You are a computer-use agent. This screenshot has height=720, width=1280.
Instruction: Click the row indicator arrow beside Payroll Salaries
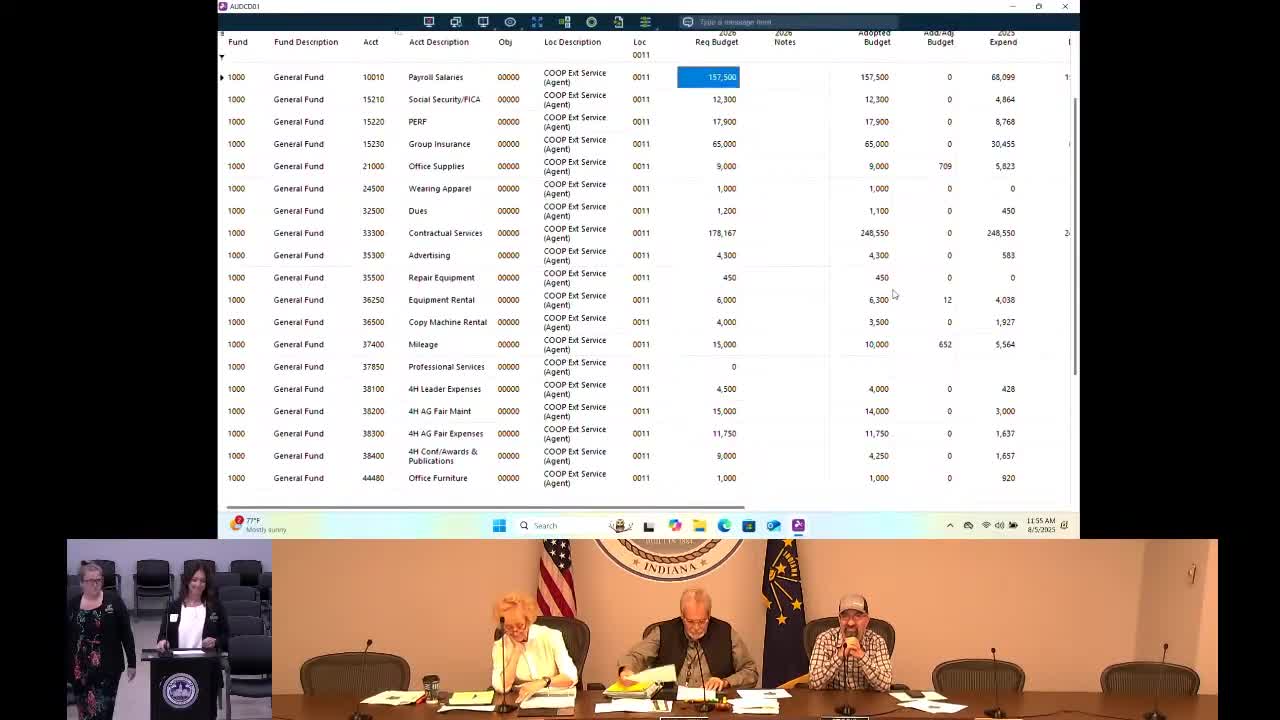tap(222, 77)
